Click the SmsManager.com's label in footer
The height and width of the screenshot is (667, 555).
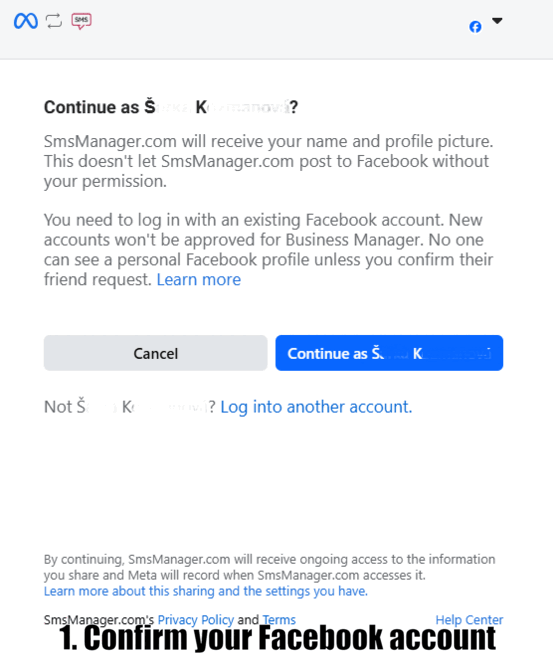99,621
